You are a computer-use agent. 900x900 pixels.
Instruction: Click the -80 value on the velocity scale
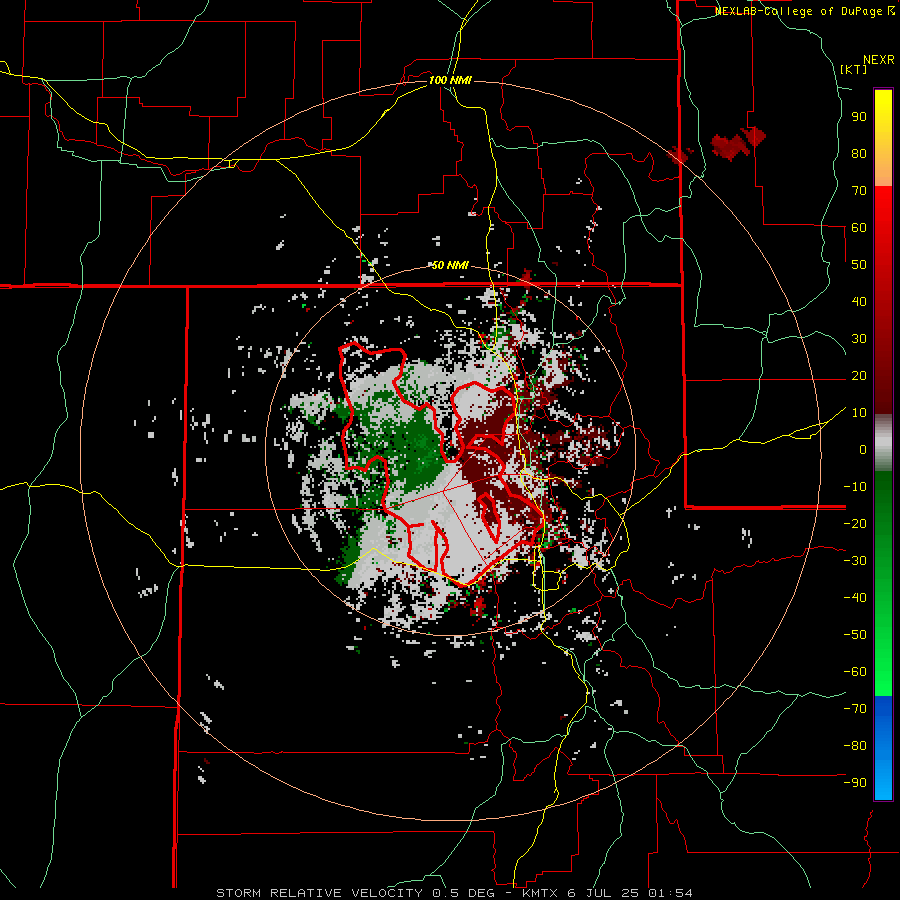(855, 746)
